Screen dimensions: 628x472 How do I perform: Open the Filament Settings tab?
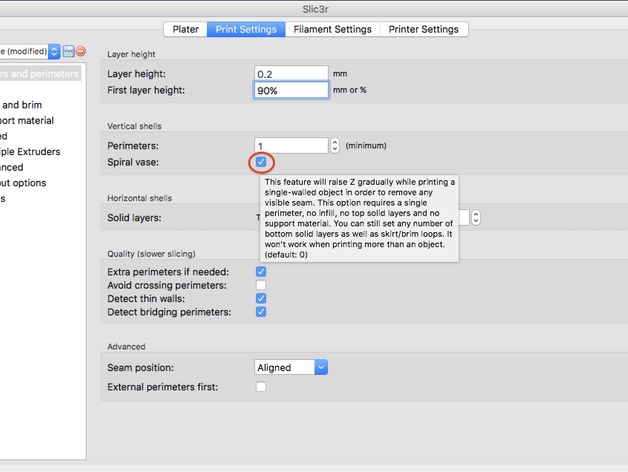tap(332, 30)
